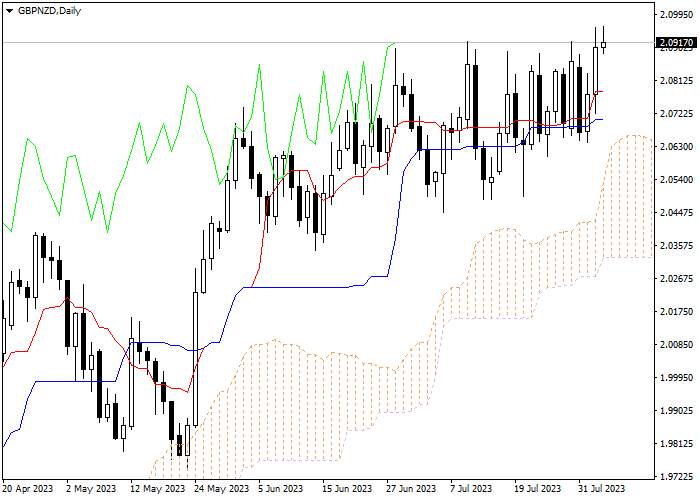This screenshot has width=700, height=500.
Task: Open the GBPNZD,Daily chart menu triangle
Action: pos(9,11)
